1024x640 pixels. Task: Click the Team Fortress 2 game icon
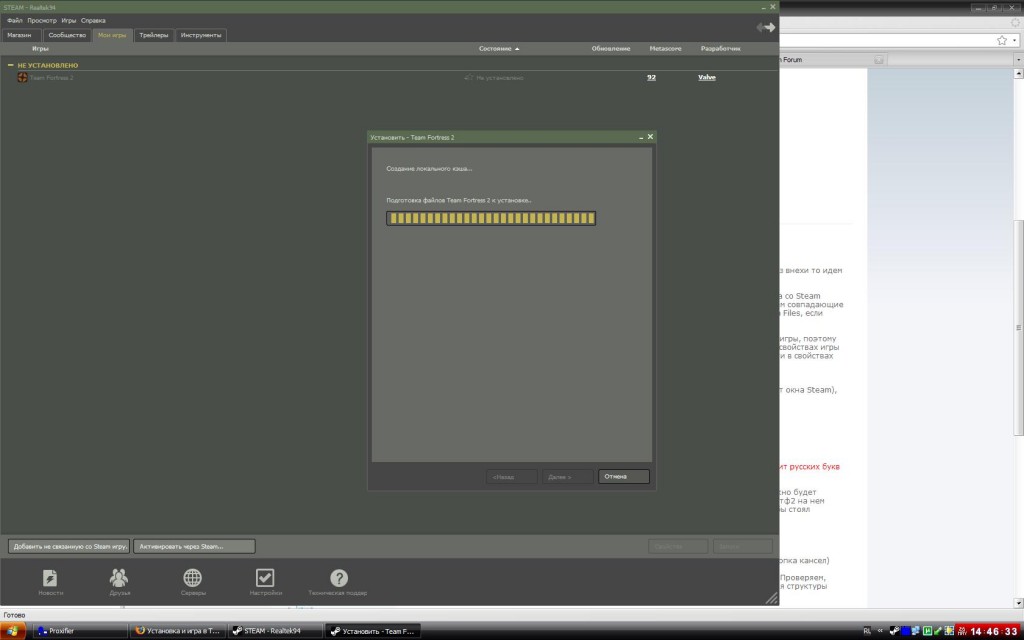click(x=22, y=78)
